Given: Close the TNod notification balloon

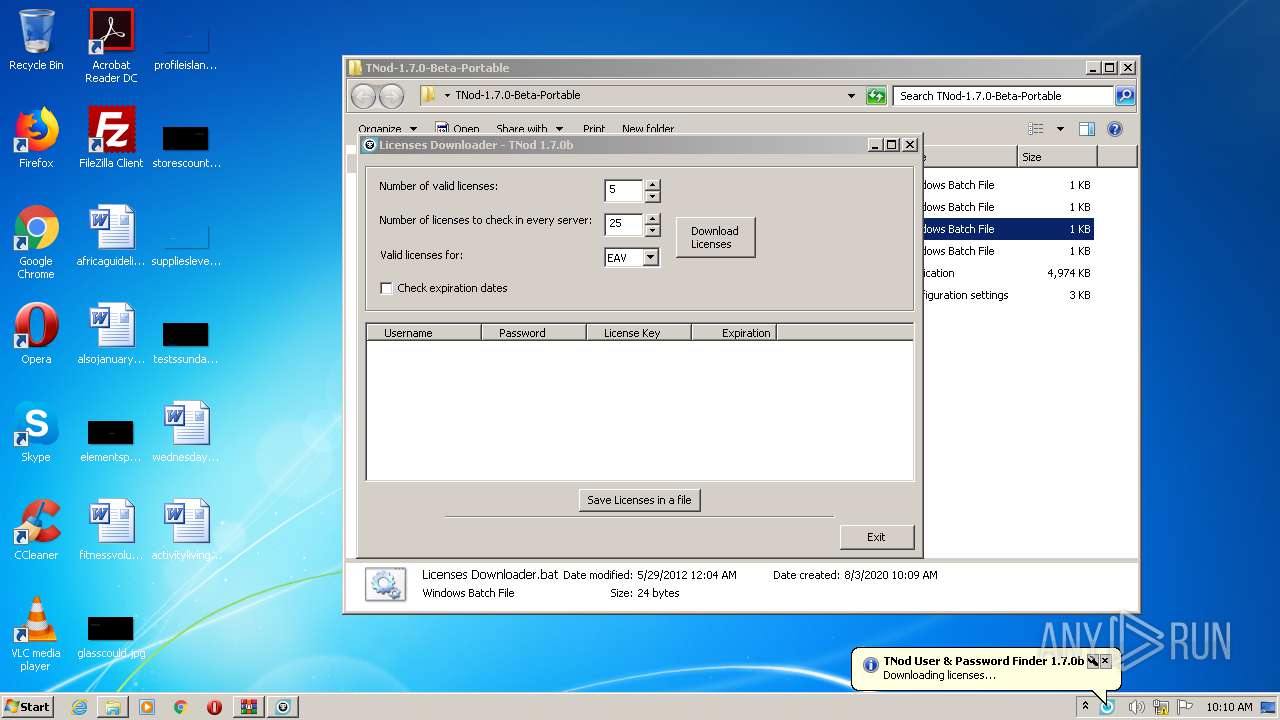Looking at the screenshot, I should click(1105, 661).
